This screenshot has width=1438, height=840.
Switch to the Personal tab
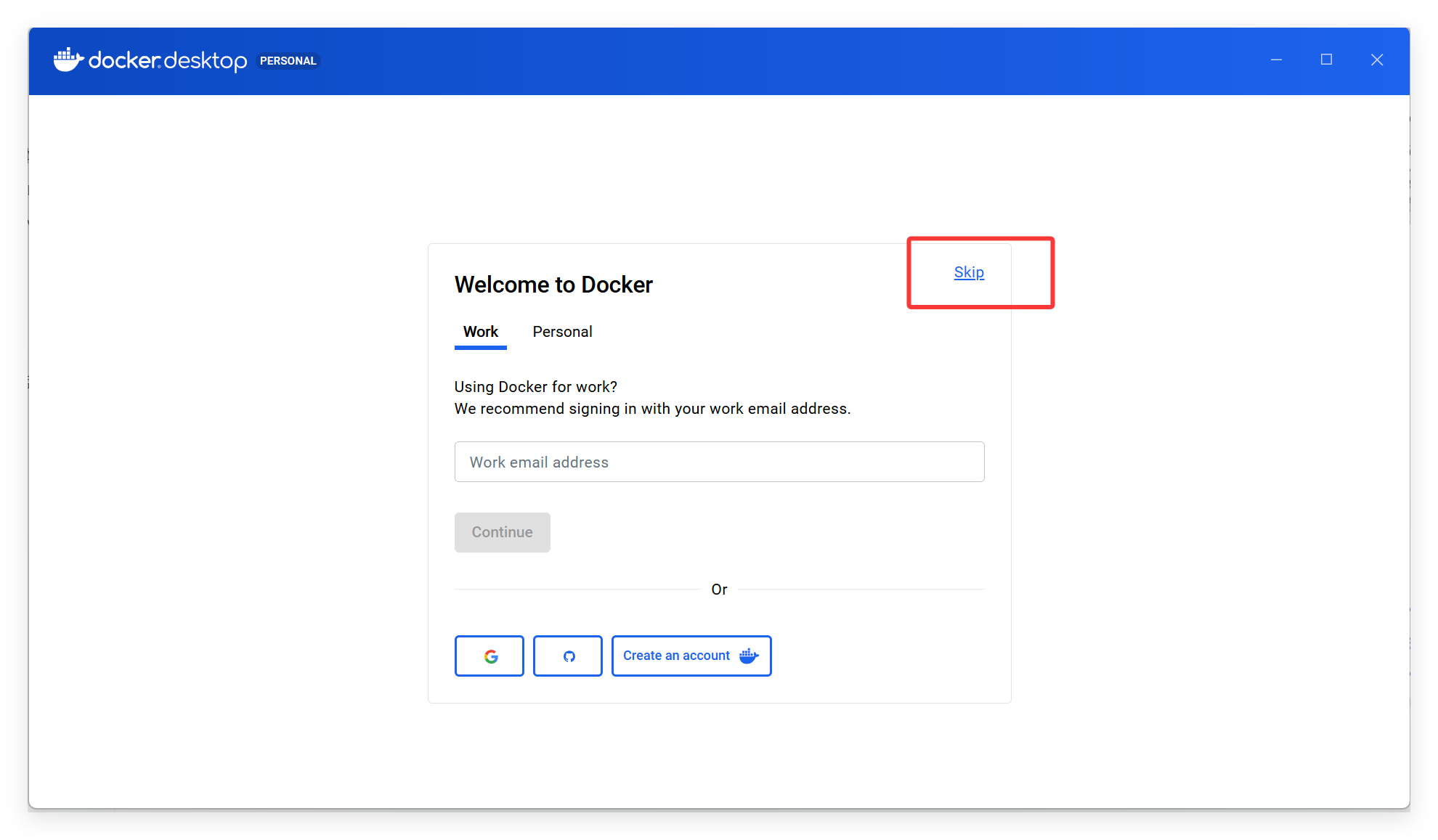coord(562,332)
